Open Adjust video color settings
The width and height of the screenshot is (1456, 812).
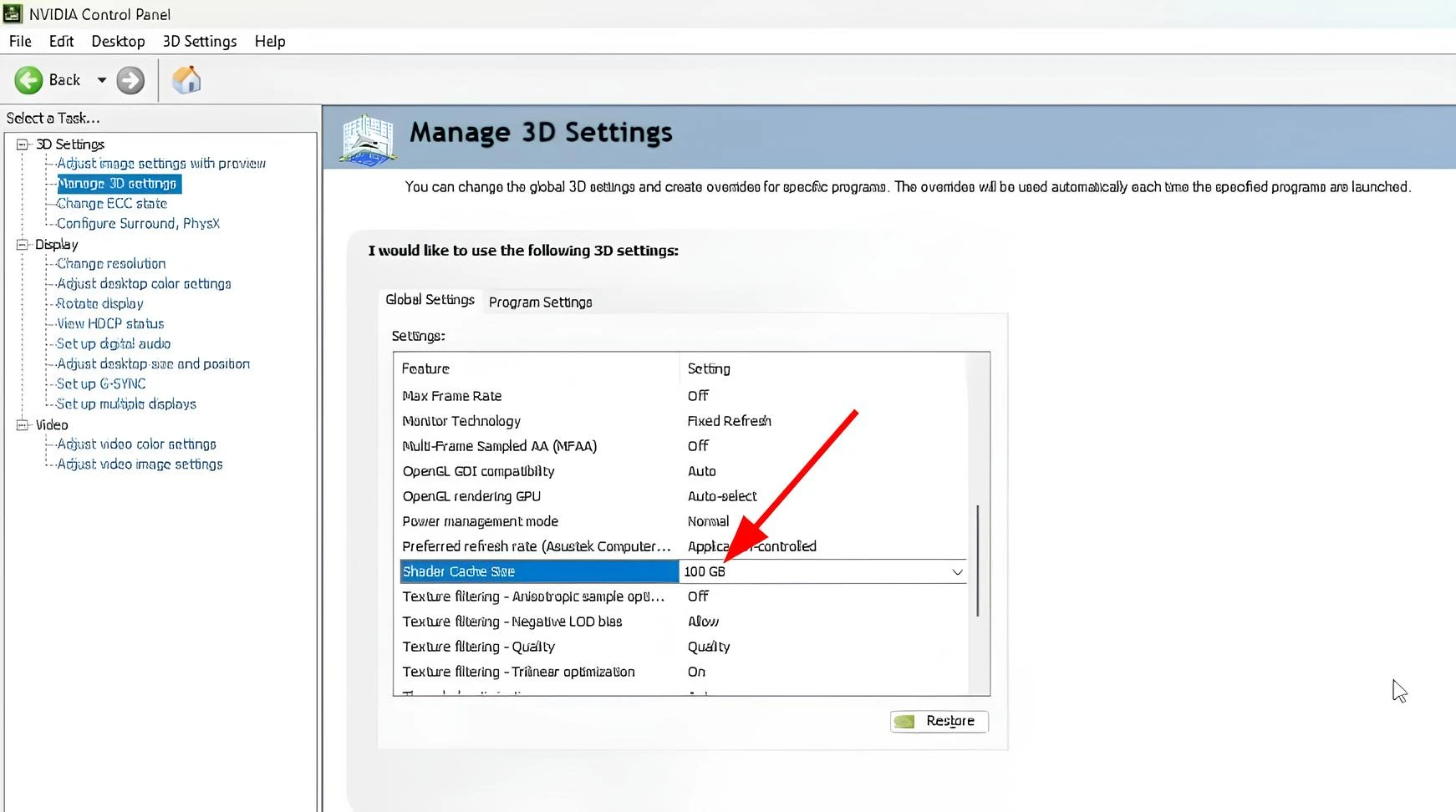tap(136, 444)
